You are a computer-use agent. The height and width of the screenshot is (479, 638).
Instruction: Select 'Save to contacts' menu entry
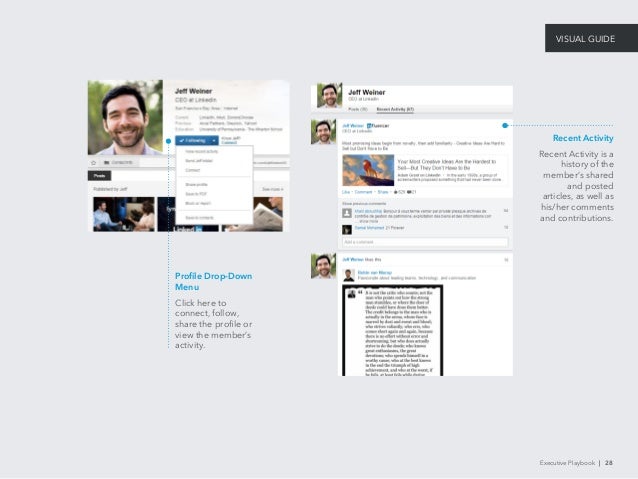click(x=199, y=218)
